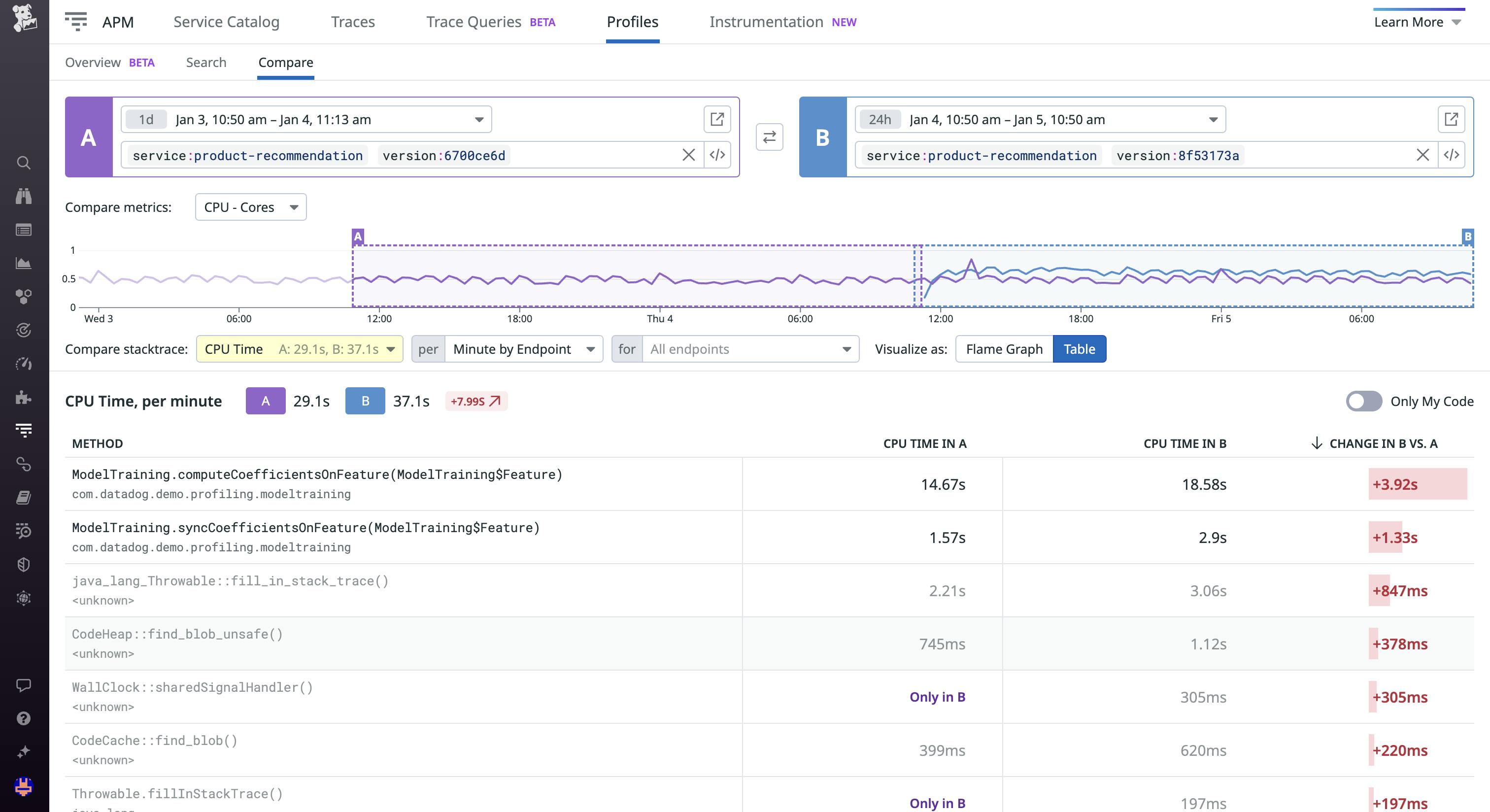Enable the Only My Code toggle
The image size is (1490, 812).
(1364, 401)
